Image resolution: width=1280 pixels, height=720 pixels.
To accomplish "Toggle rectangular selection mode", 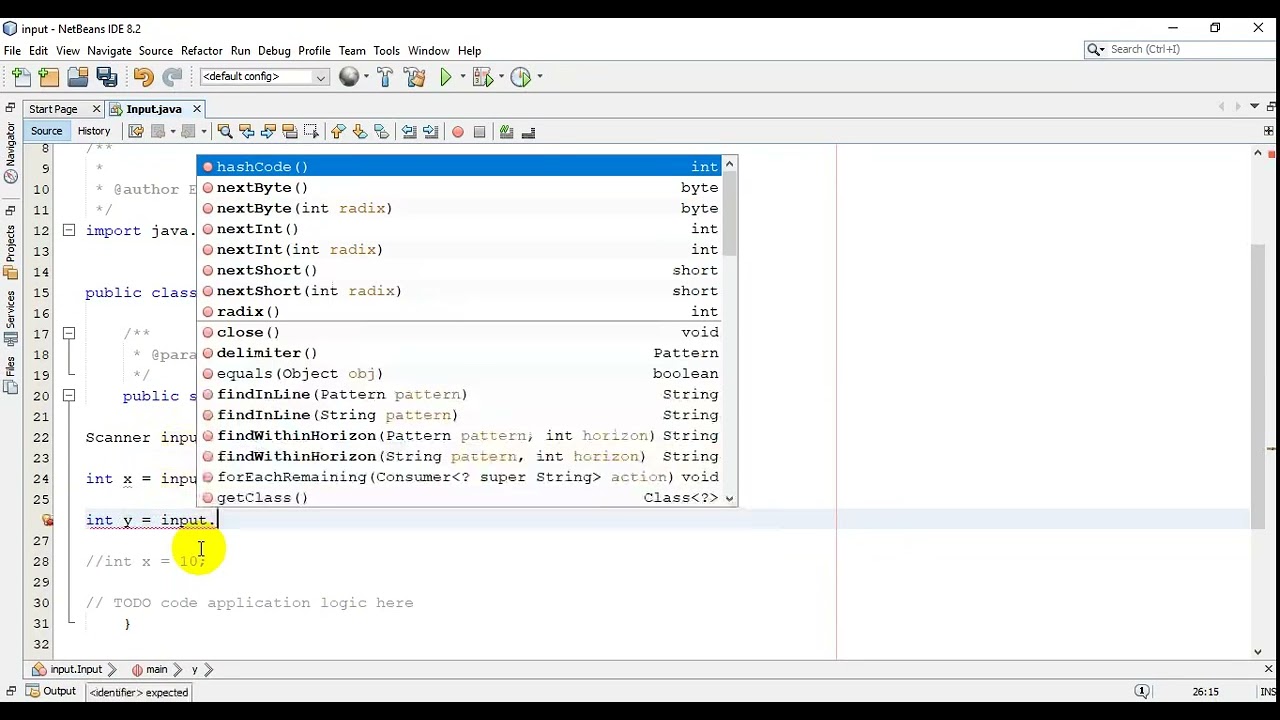I will pos(311,131).
